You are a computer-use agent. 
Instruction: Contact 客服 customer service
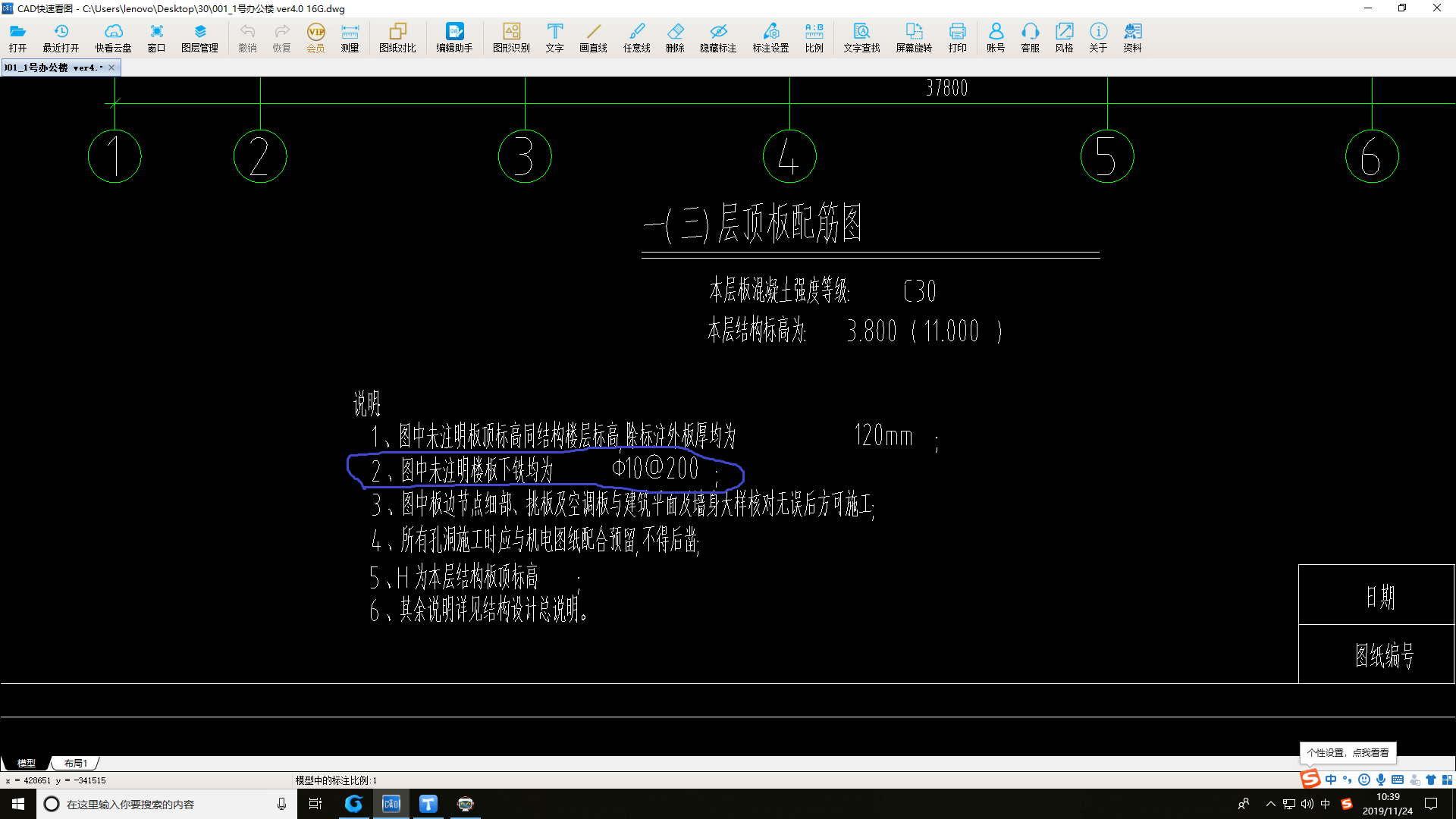pyautogui.click(x=1030, y=38)
